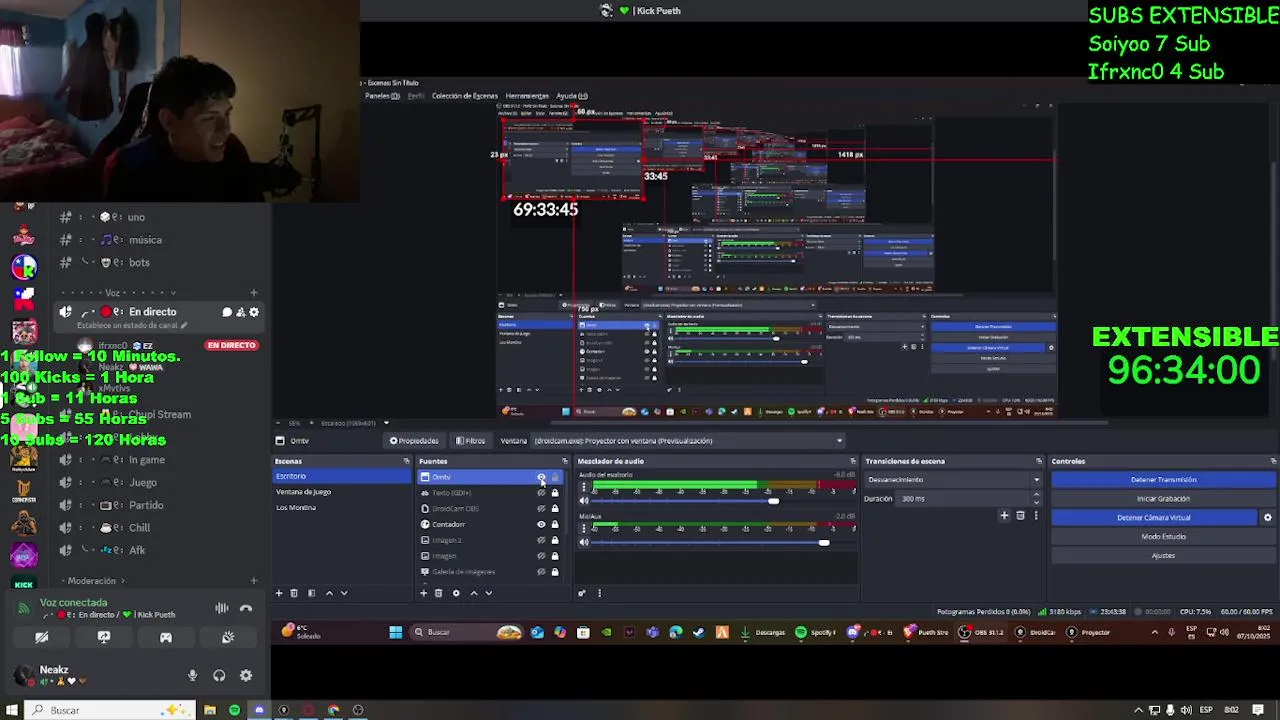Move scene down in Escenas panel
Image resolution: width=1280 pixels, height=720 pixels.
344,593
